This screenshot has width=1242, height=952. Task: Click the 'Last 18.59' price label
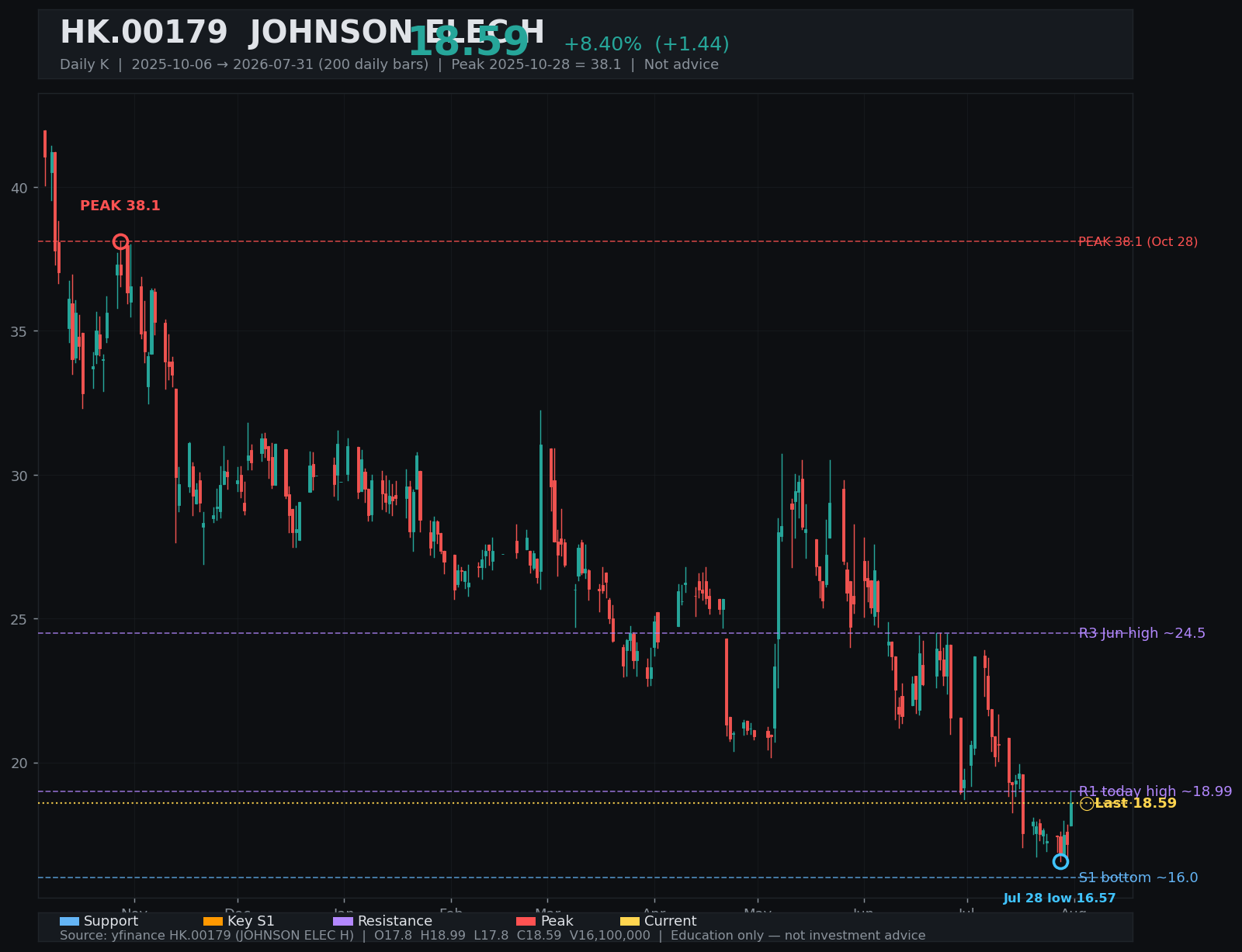pyautogui.click(x=1136, y=803)
